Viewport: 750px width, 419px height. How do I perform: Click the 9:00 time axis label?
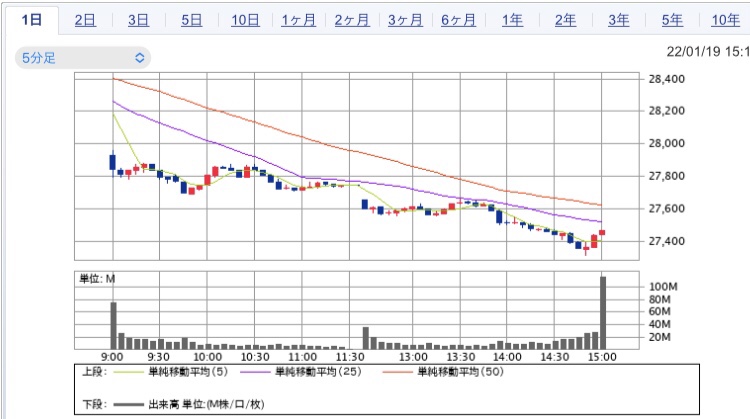click(112, 357)
